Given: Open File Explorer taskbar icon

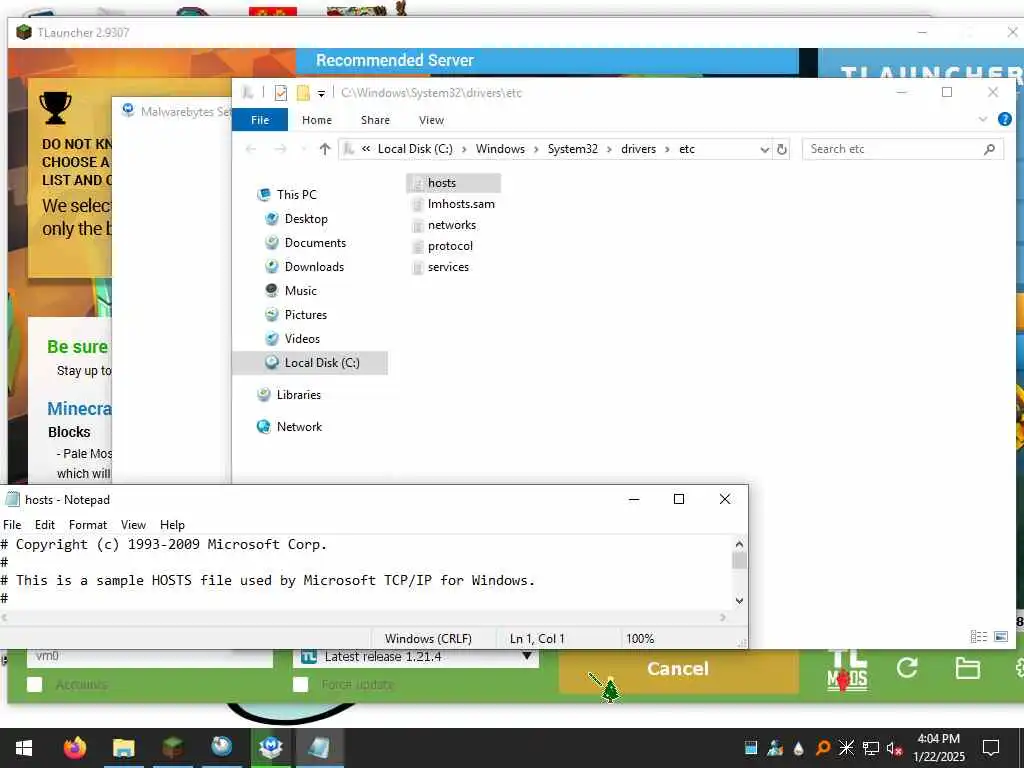Looking at the screenshot, I should (123, 748).
